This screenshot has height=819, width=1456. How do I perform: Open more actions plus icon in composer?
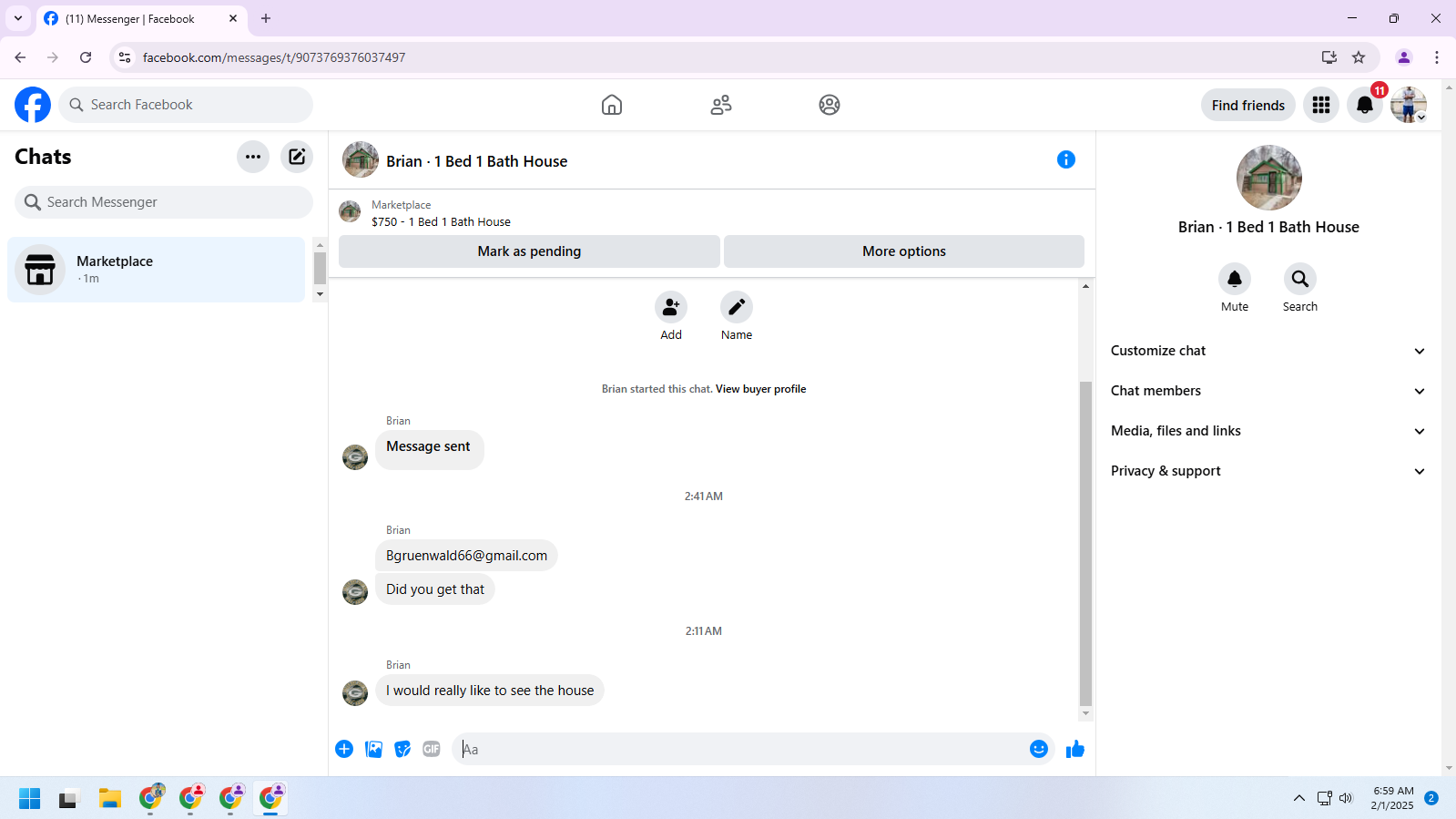click(x=344, y=749)
